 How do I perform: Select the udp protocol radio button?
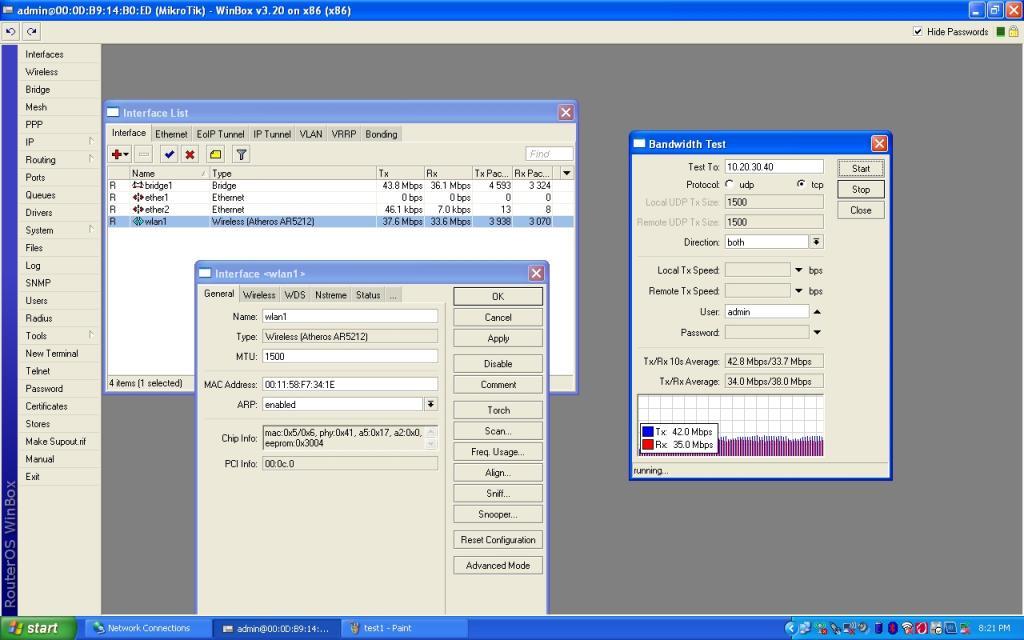tap(729, 184)
